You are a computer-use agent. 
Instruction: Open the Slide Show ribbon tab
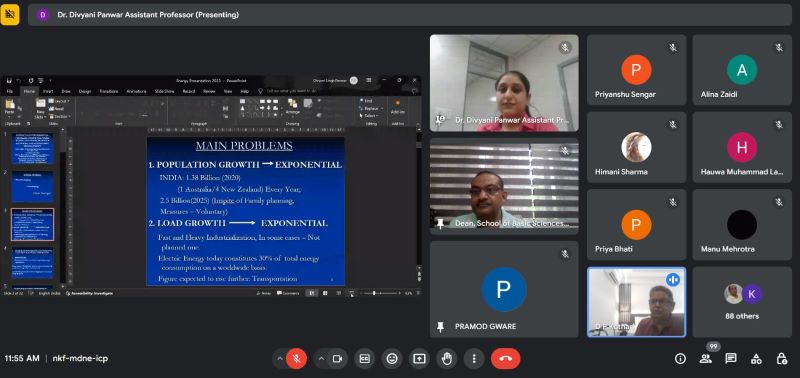(x=164, y=91)
